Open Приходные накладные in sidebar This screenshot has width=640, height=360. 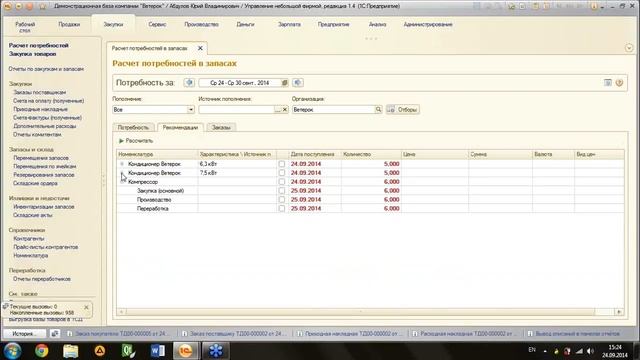(40, 109)
